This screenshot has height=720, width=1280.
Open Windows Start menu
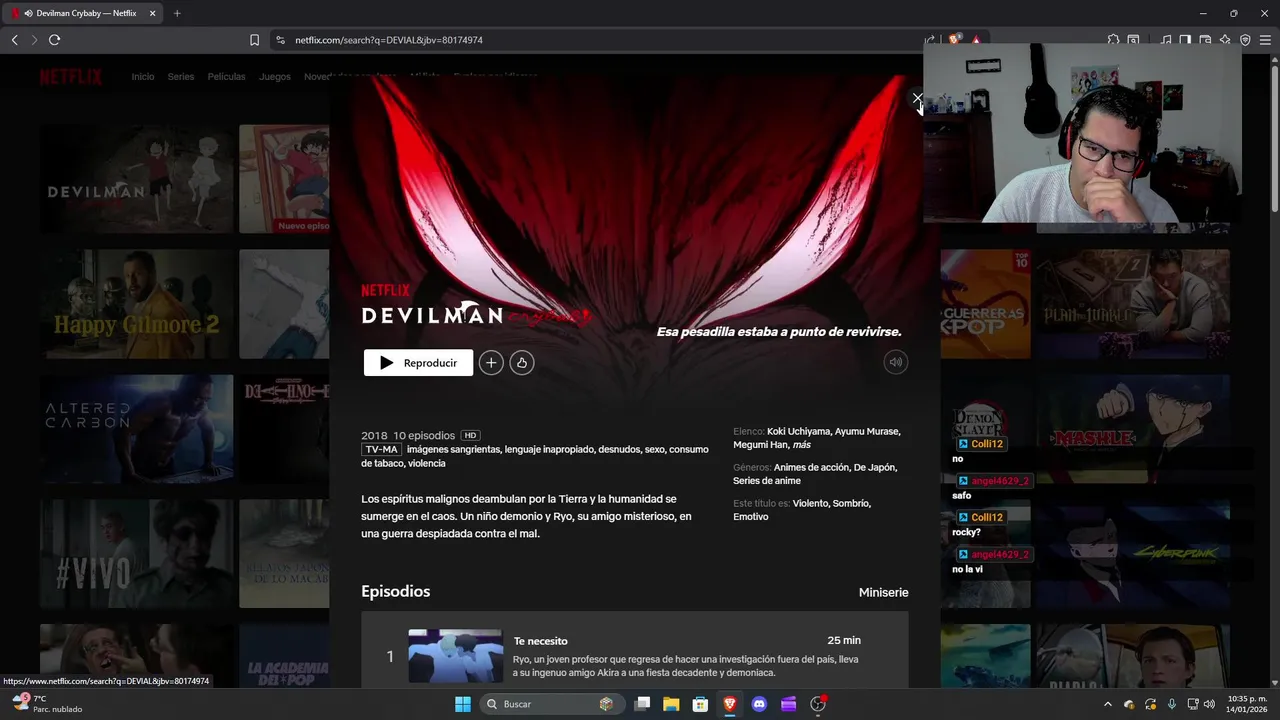(463, 704)
